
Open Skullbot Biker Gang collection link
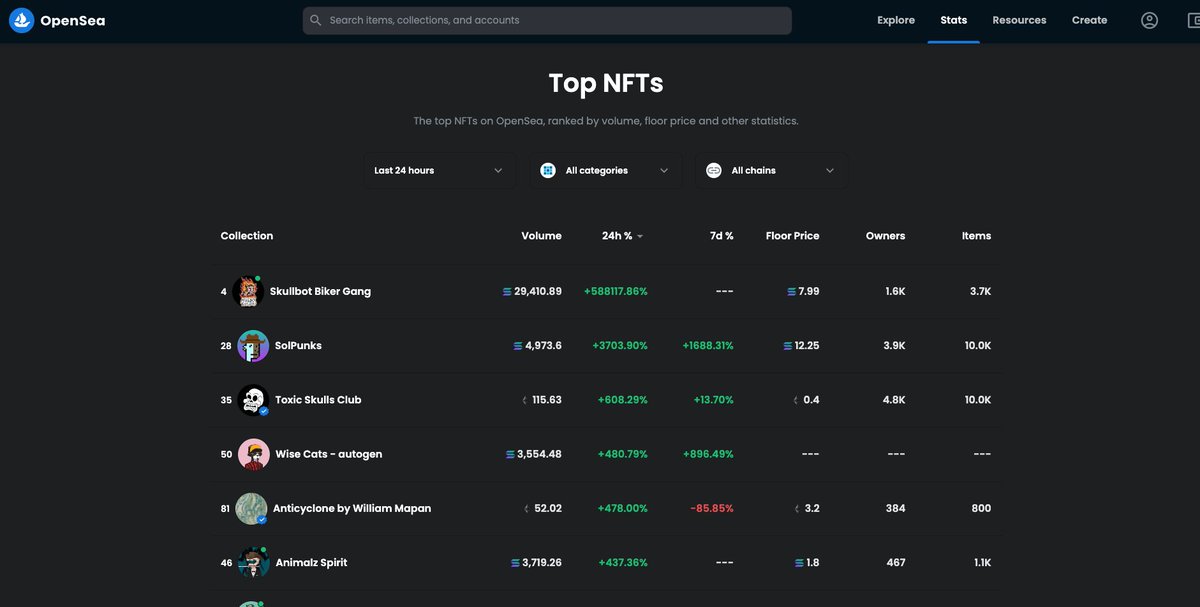[320, 292]
